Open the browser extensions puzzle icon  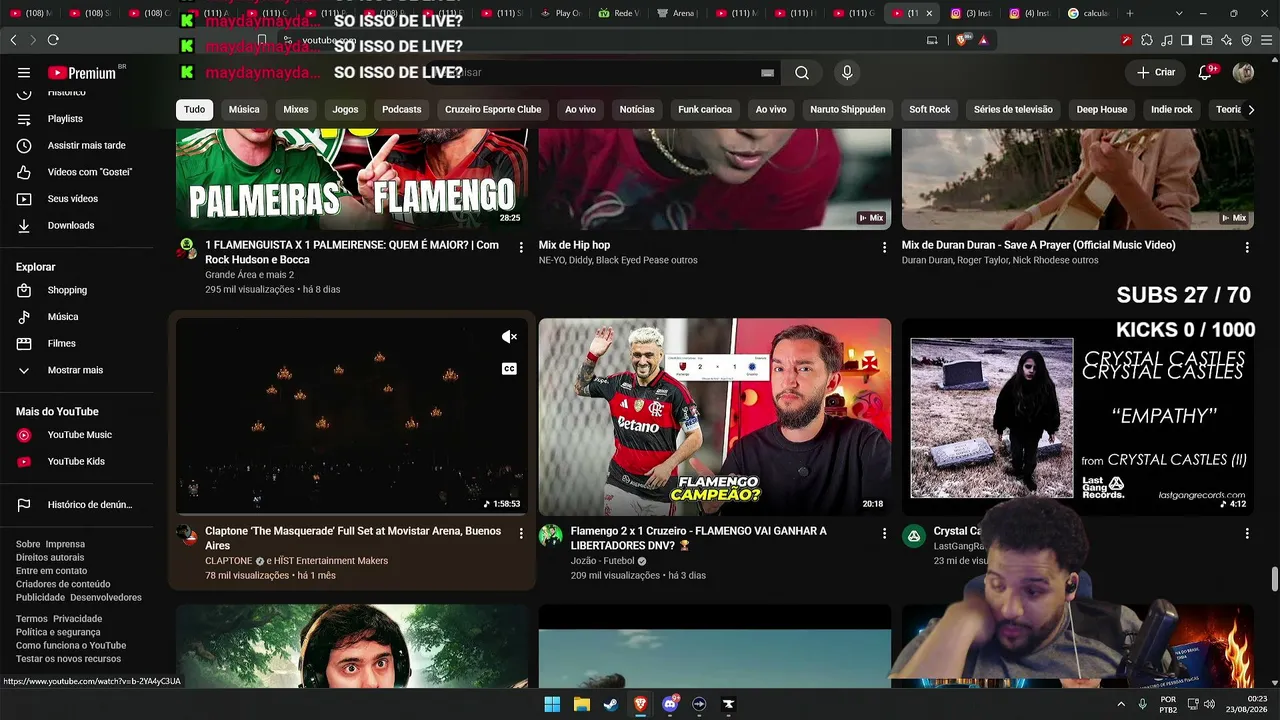[1146, 40]
